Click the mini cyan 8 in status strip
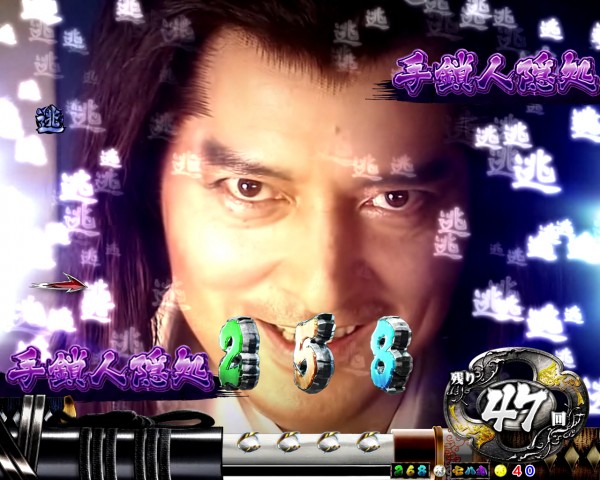Image resolution: width=600 pixels, height=480 pixels. click(422, 470)
